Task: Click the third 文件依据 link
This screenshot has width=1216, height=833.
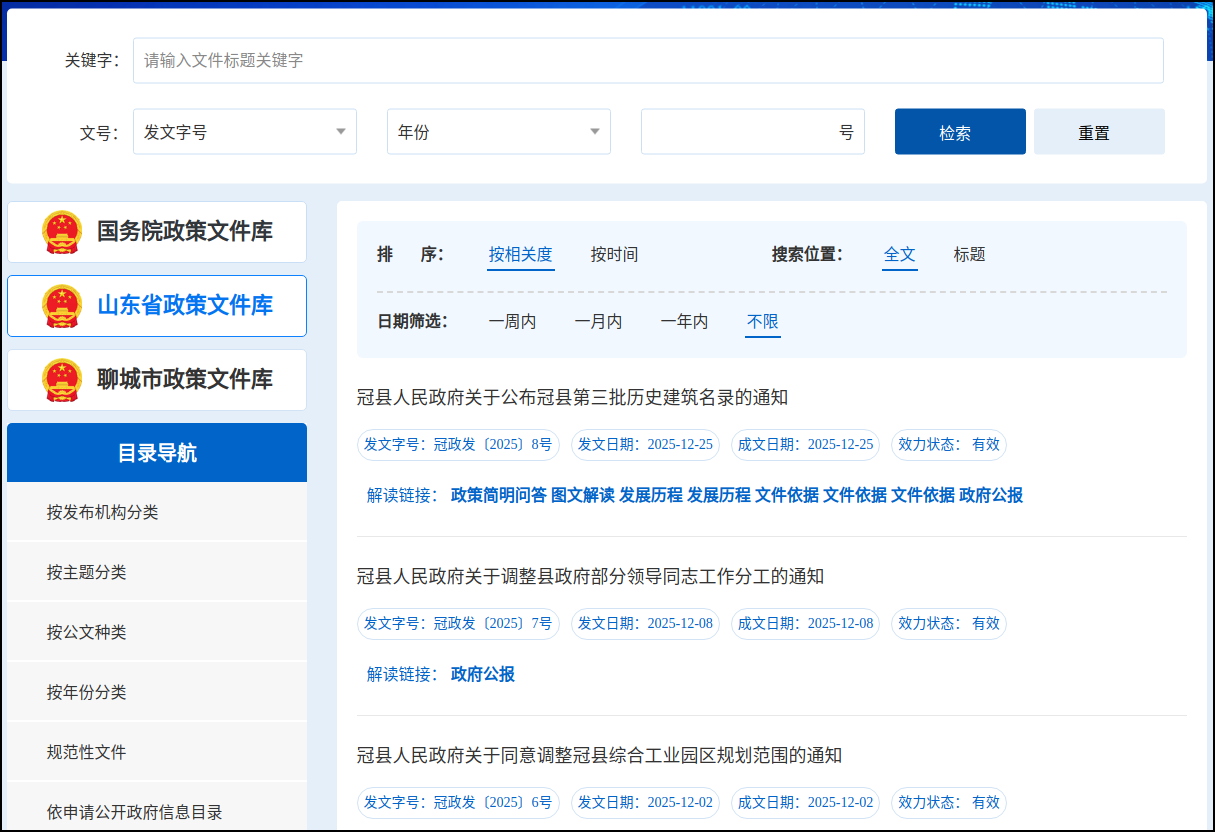Action: tap(923, 496)
